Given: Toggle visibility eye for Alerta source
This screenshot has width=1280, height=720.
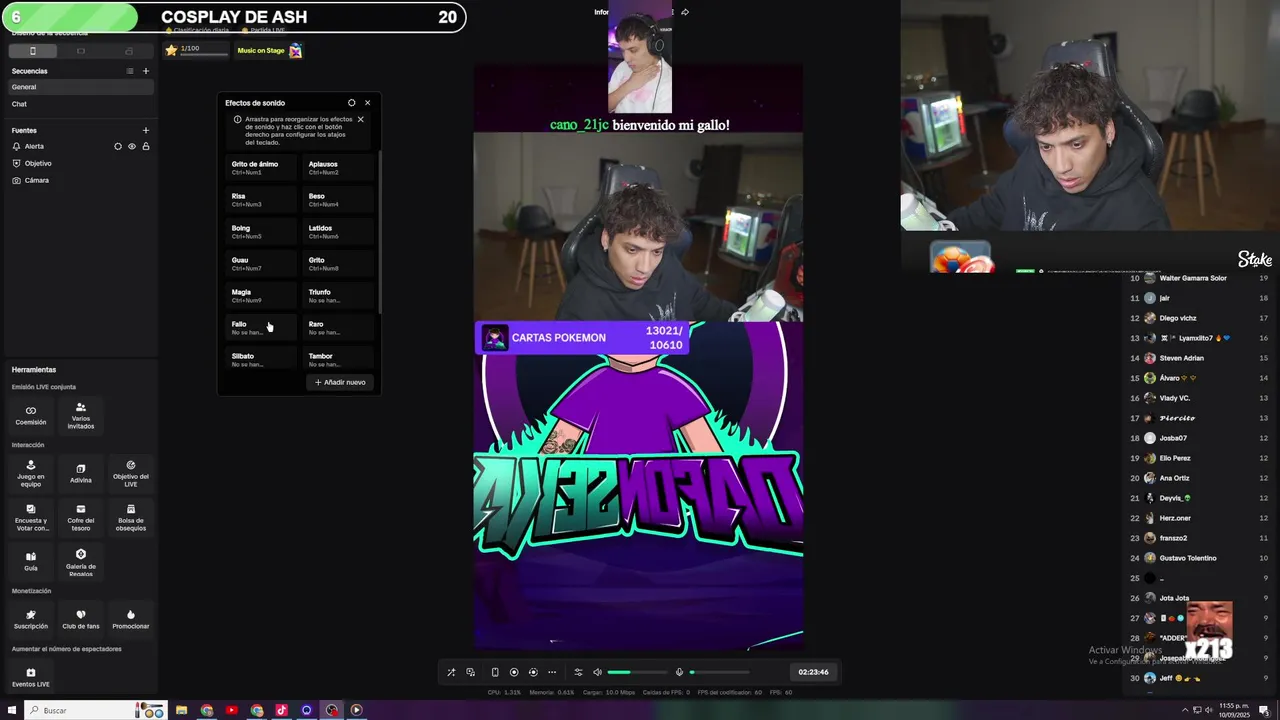Looking at the screenshot, I should (x=131, y=146).
